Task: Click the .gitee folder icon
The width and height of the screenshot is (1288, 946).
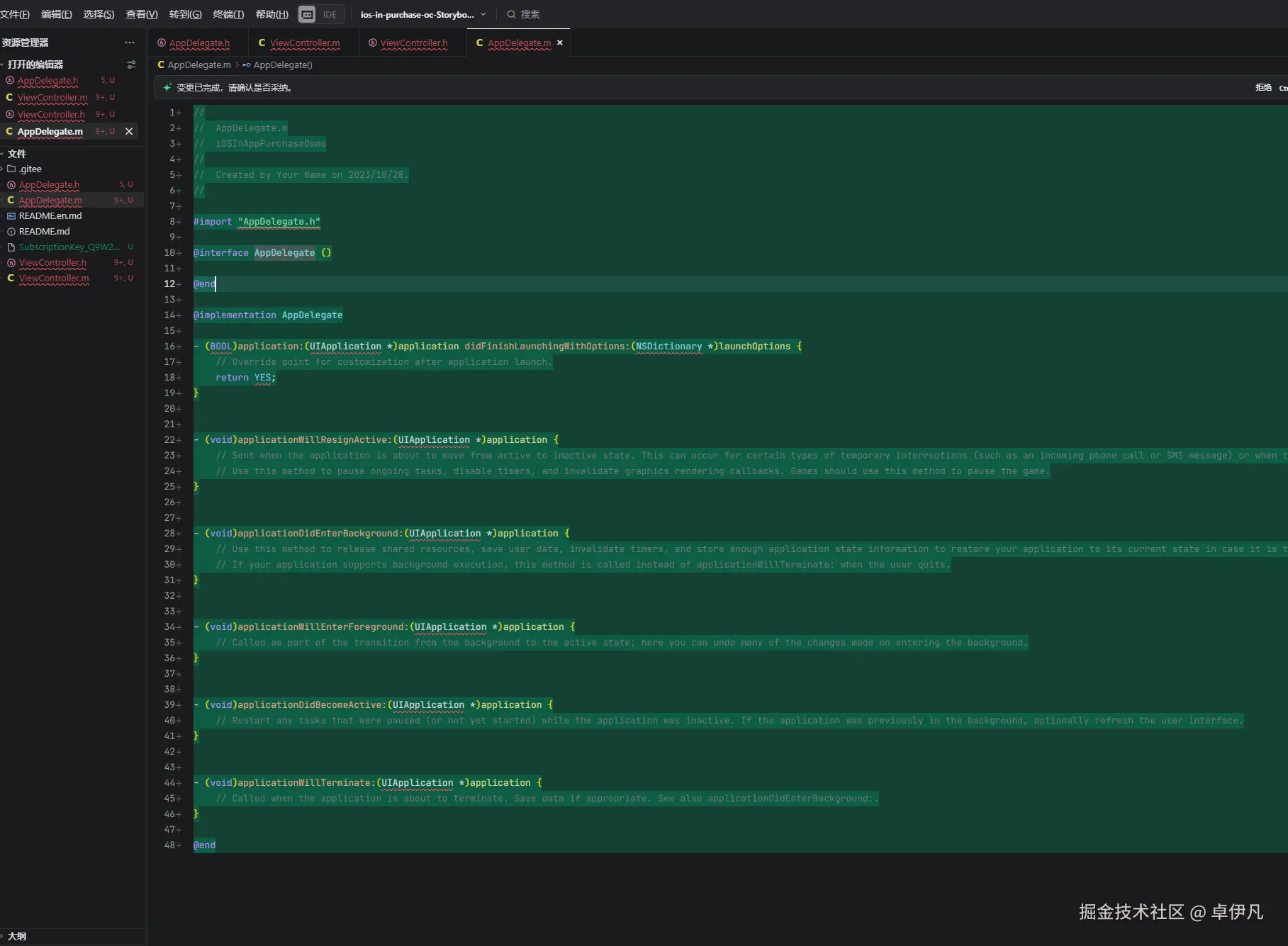Action: coord(11,169)
